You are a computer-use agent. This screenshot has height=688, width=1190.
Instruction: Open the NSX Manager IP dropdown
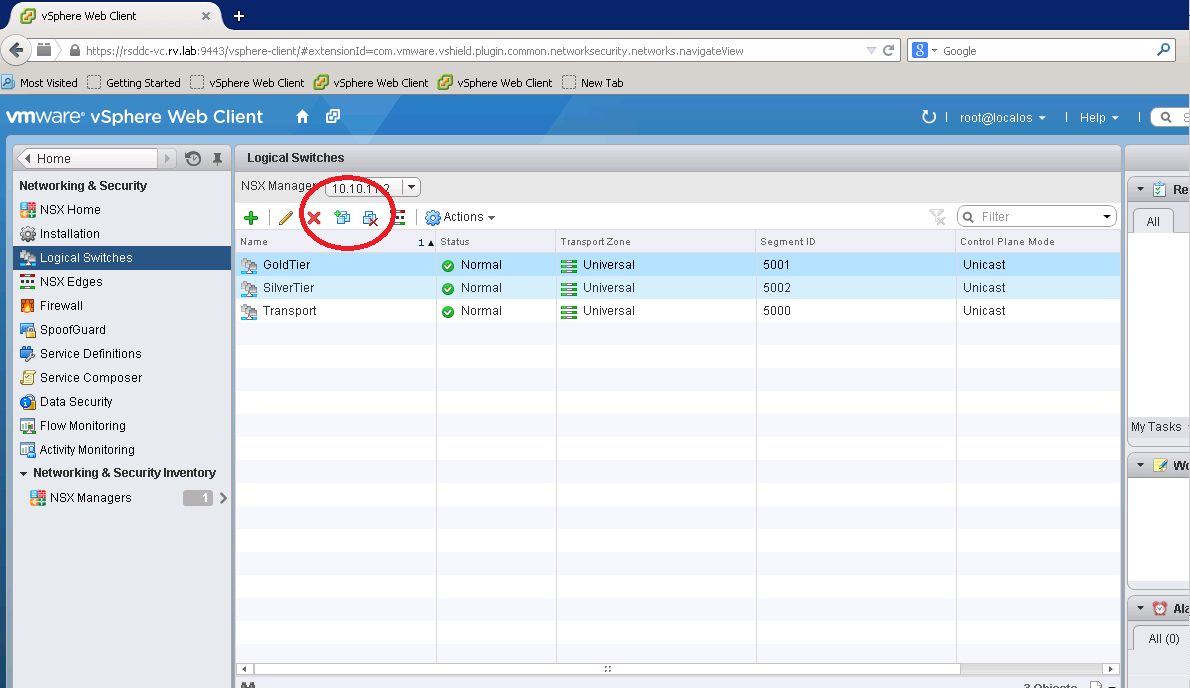click(411, 187)
